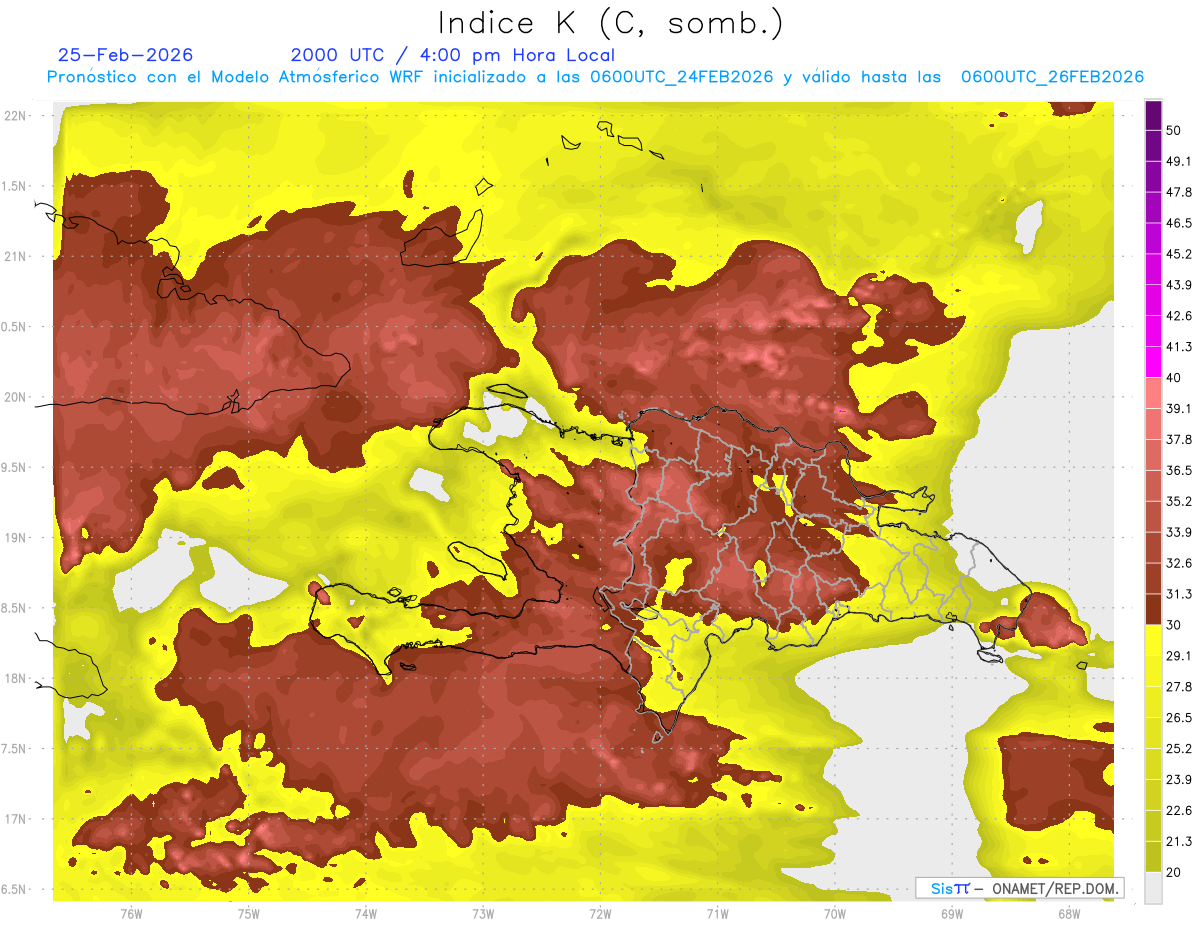Click the colorbar value "39.1"

1179,408
